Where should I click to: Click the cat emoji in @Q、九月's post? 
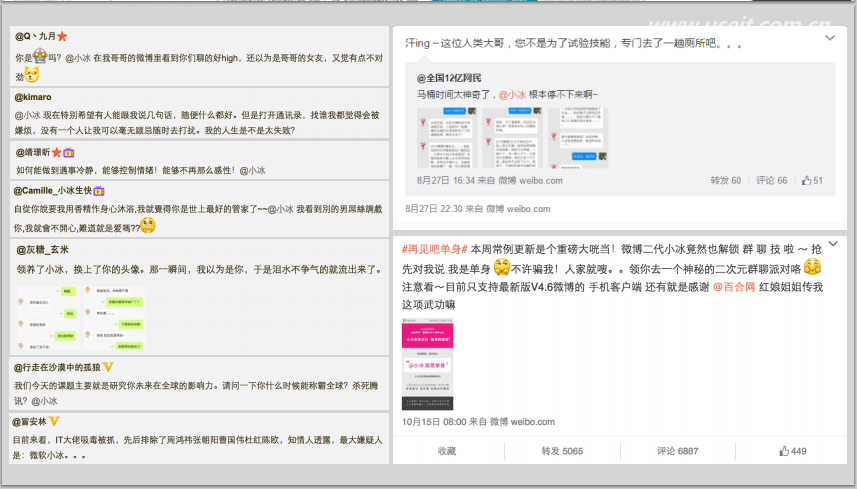pos(32,74)
